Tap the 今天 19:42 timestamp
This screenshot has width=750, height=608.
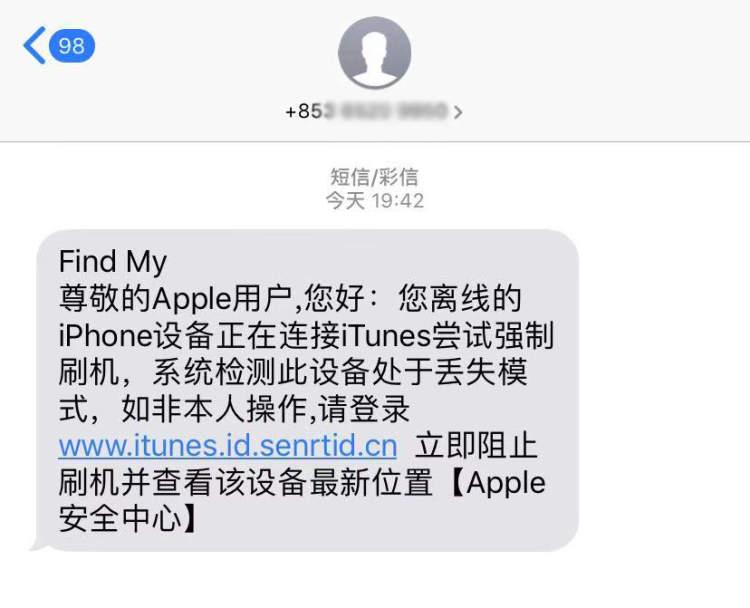(375, 200)
